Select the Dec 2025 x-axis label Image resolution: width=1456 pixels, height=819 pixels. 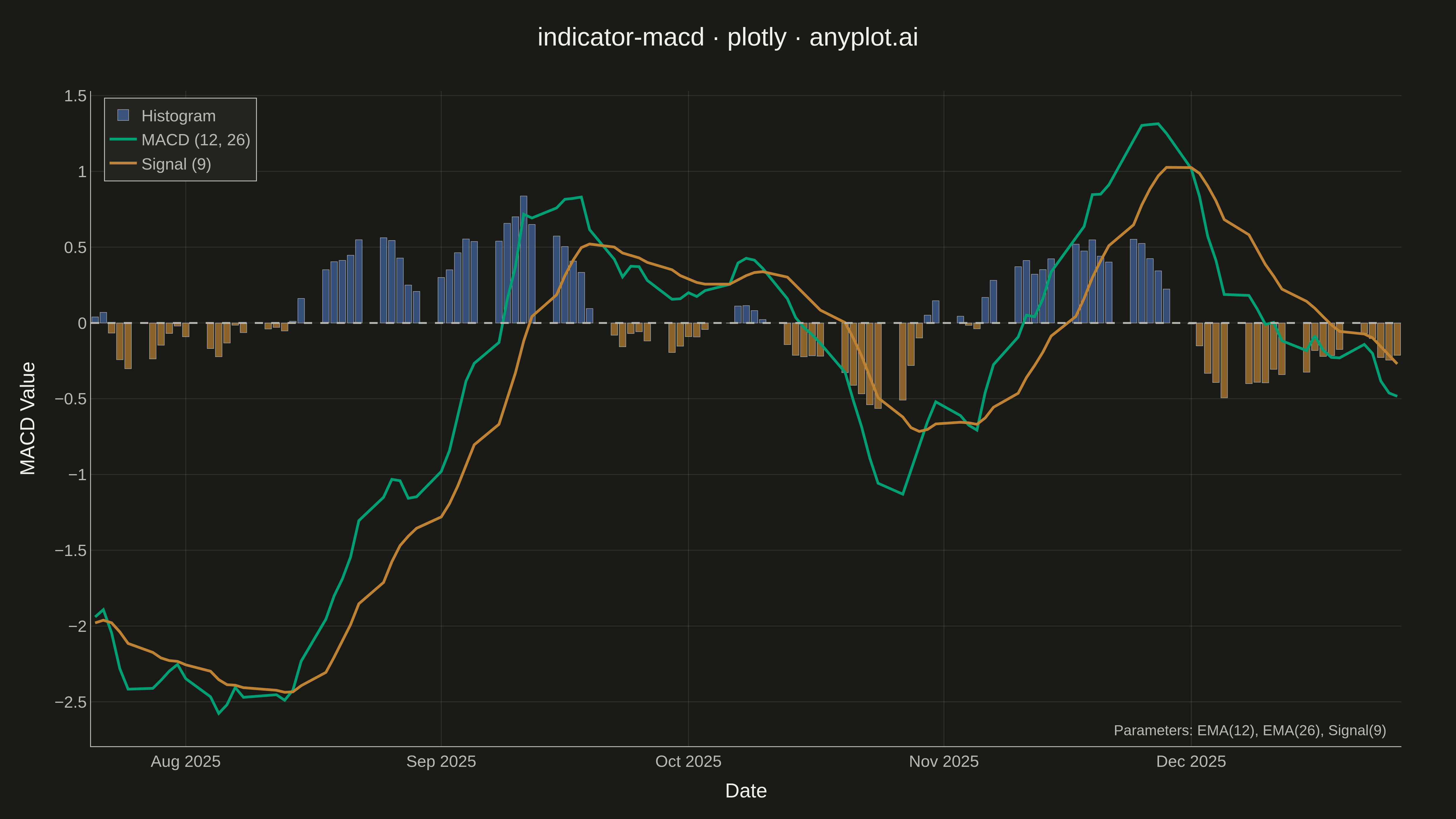1191,761
